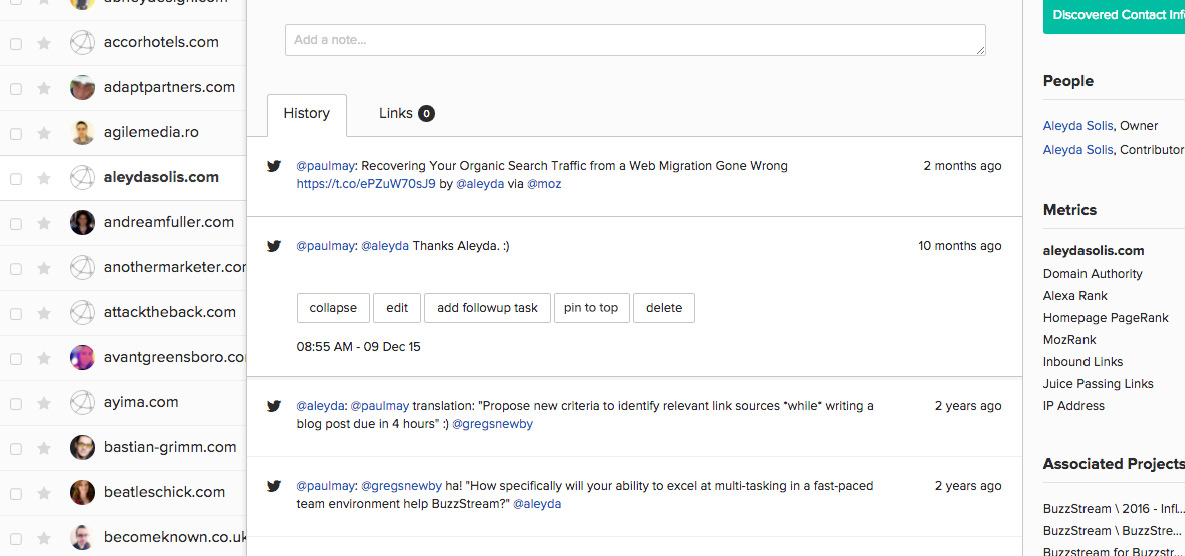1185x556 pixels.
Task: Check the box for adaptpartners.com
Action: pyautogui.click(x=16, y=88)
